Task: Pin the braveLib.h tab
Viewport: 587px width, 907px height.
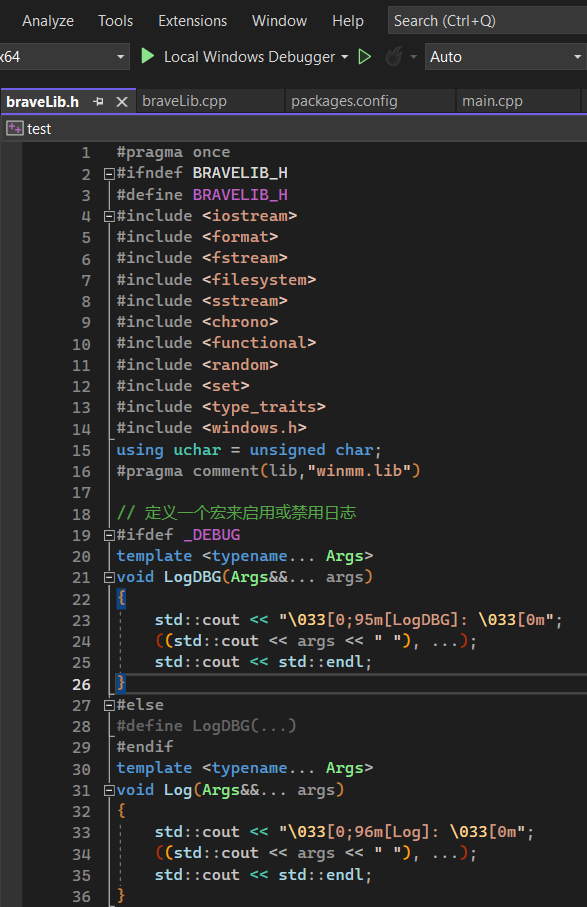Action: pos(98,102)
